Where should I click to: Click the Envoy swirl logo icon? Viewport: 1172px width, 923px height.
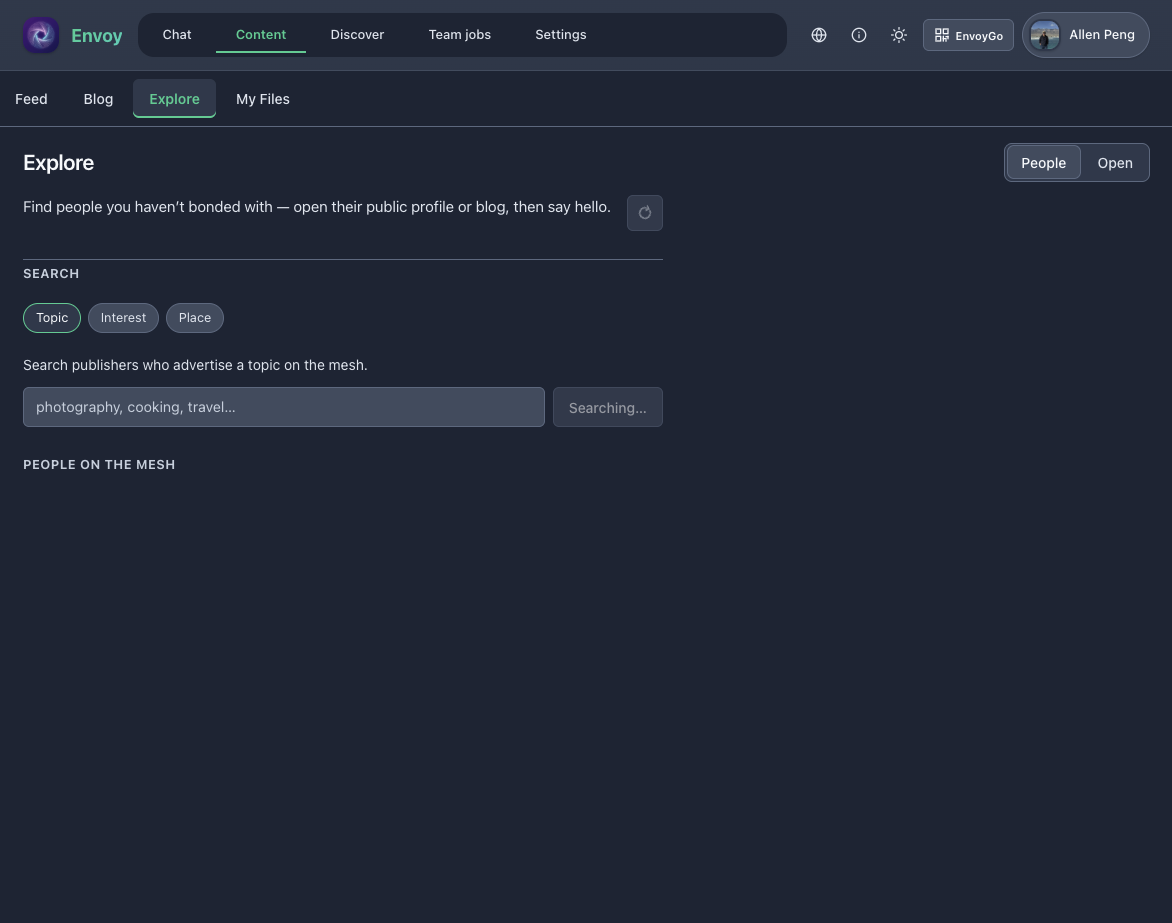[x=41, y=35]
